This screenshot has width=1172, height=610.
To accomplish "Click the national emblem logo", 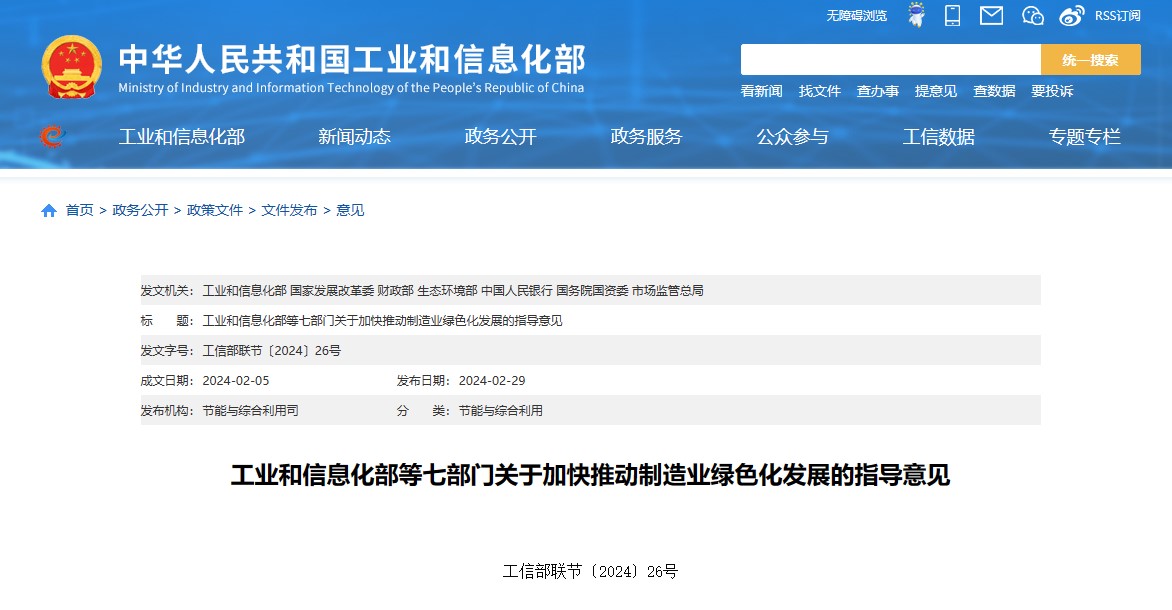I will point(72,67).
